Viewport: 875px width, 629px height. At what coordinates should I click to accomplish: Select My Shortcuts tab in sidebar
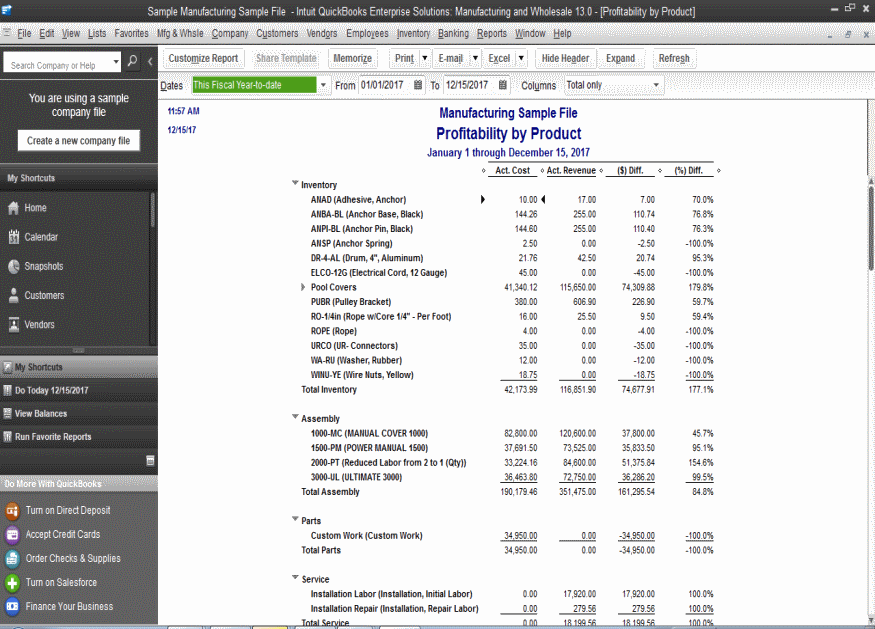79,367
